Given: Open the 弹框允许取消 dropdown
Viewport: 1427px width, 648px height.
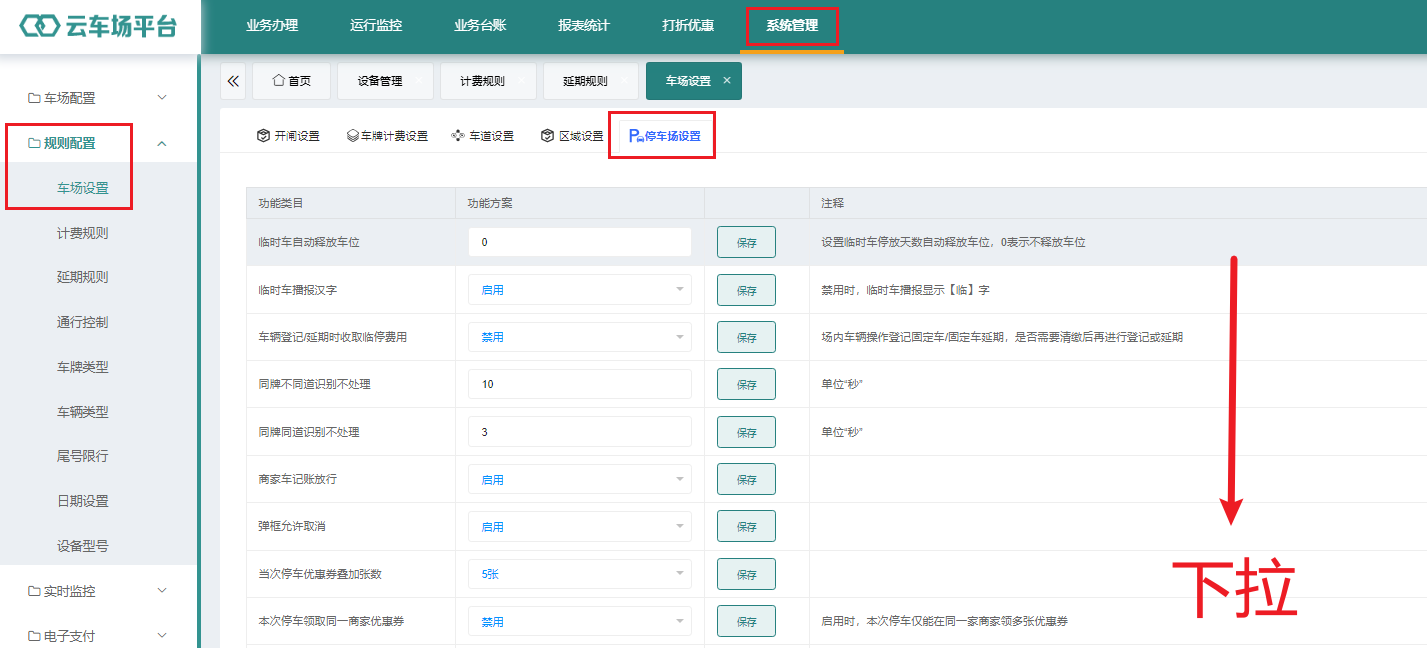Looking at the screenshot, I should (x=580, y=526).
